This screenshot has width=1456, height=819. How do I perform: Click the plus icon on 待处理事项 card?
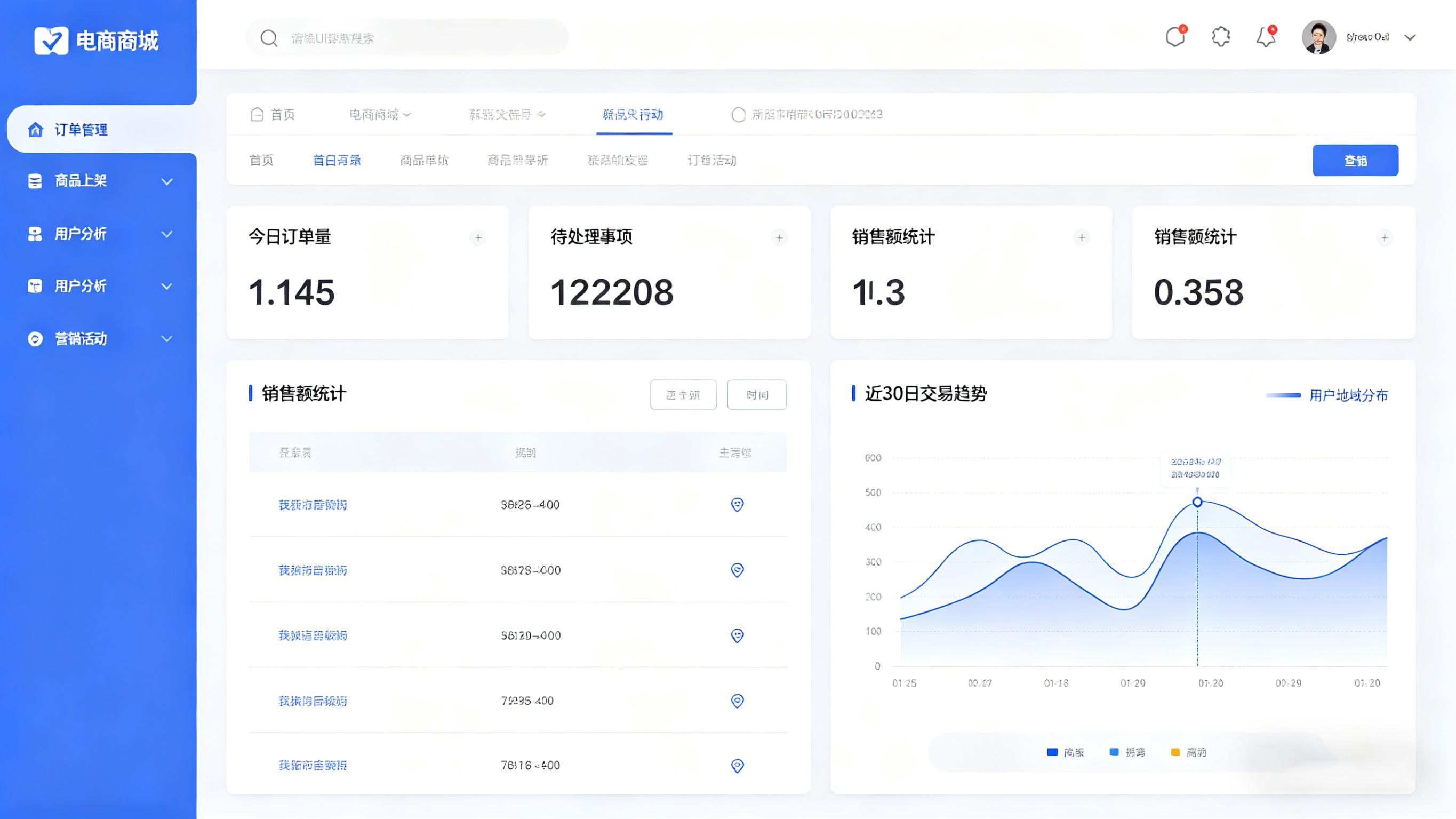tap(779, 237)
